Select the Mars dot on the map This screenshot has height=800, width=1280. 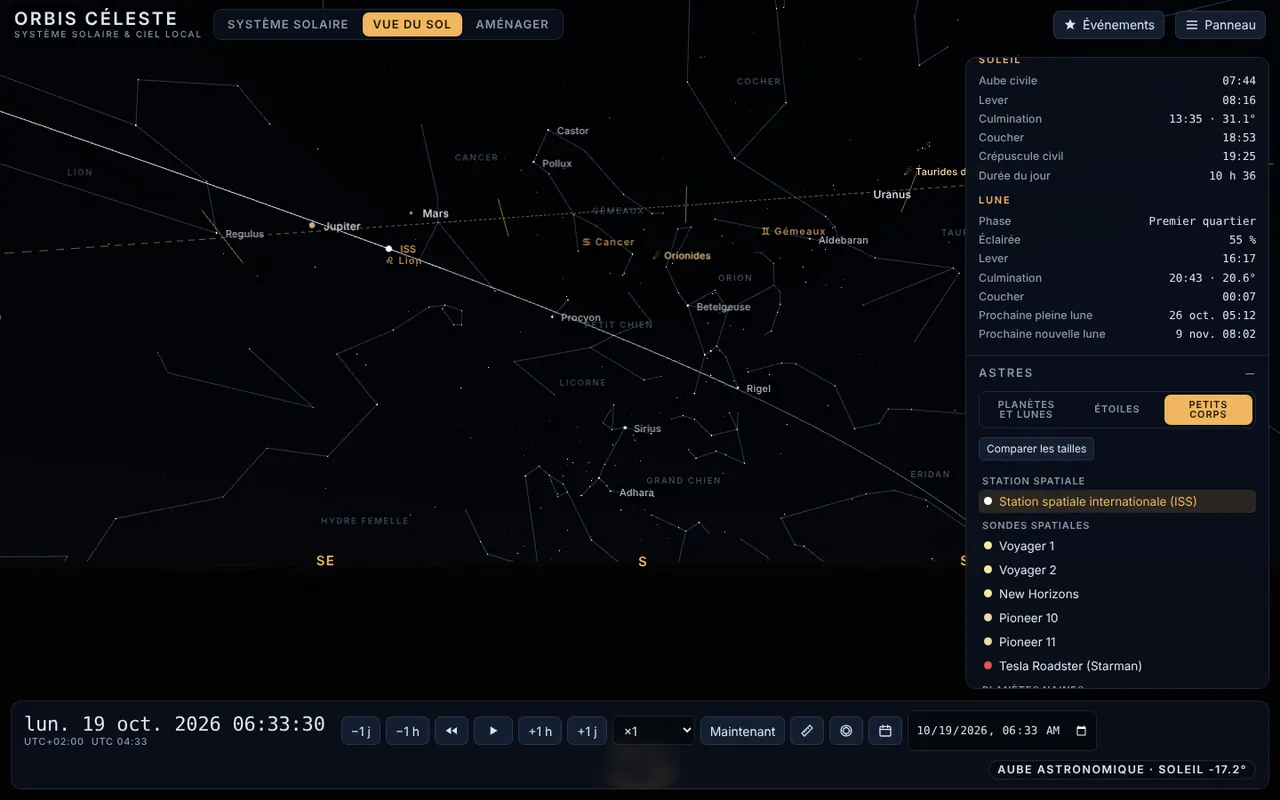click(x=411, y=213)
